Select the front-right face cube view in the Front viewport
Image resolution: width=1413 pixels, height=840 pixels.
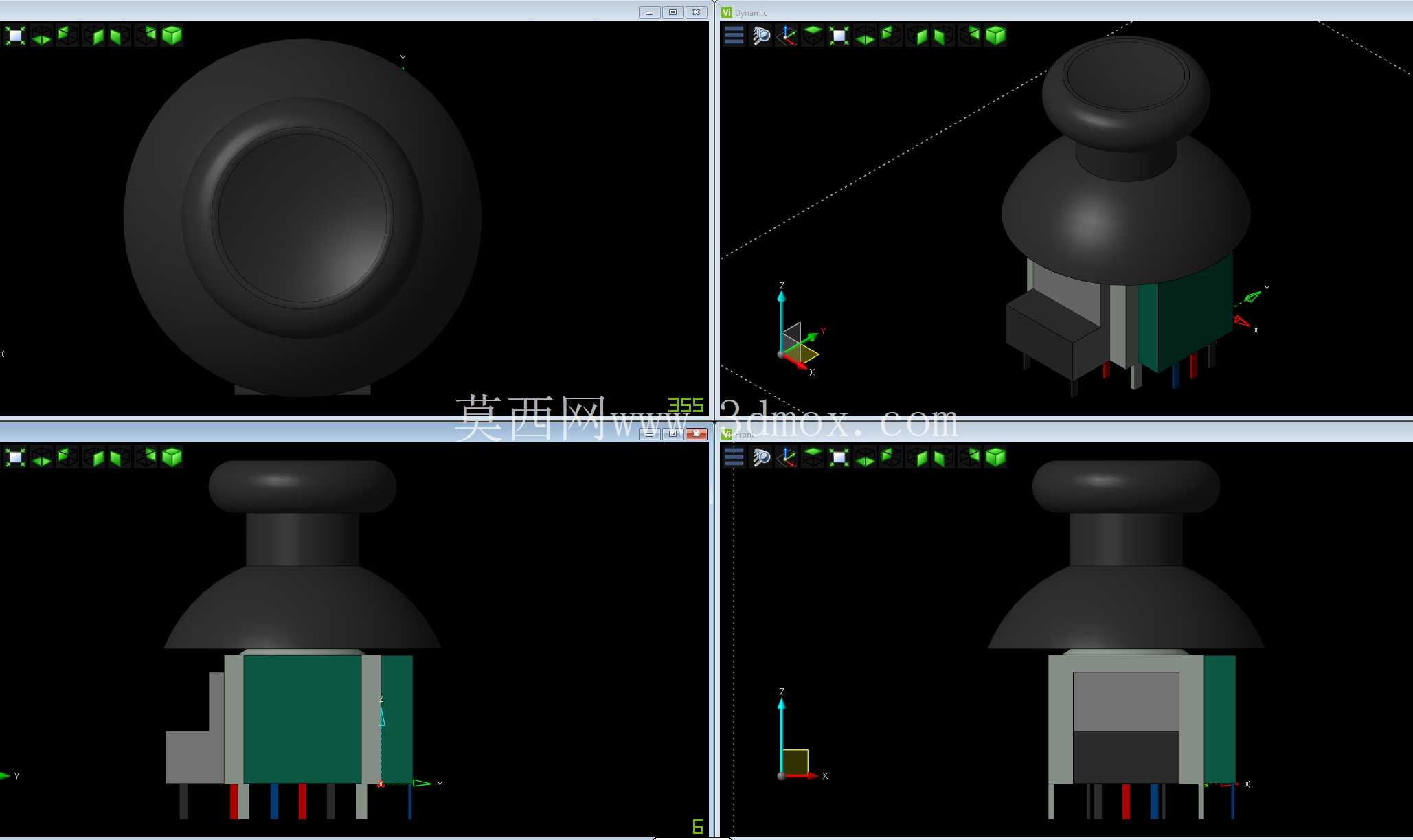tap(917, 457)
